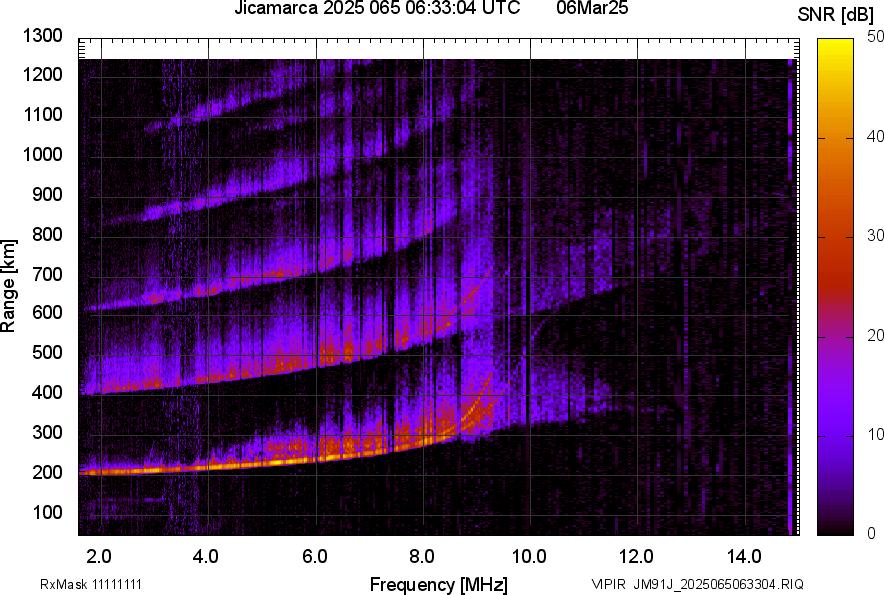Click the 2.0 tick on the frequency axis
The height and width of the screenshot is (595, 884).
[100, 553]
